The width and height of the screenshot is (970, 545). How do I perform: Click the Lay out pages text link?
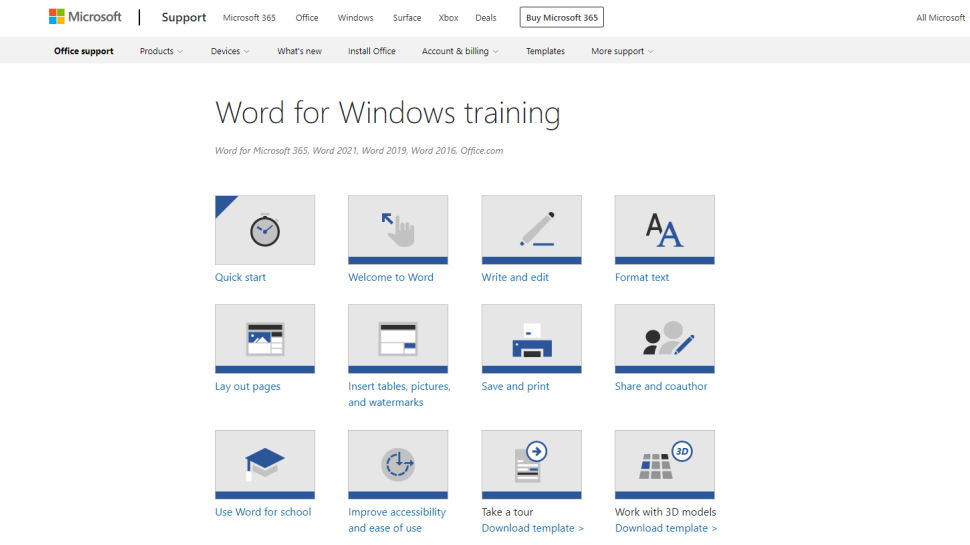pyautogui.click(x=247, y=387)
